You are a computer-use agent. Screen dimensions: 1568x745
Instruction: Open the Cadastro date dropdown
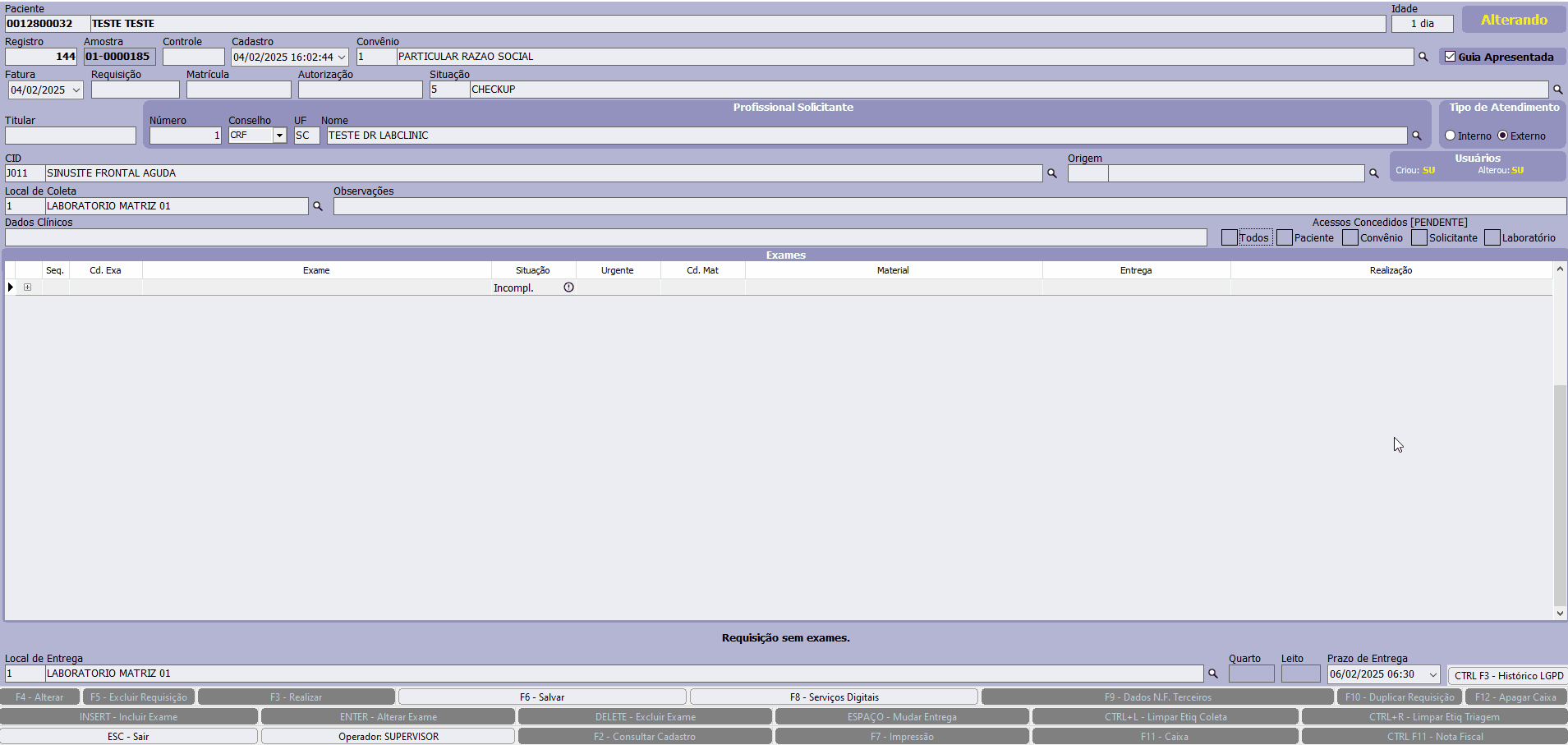point(342,57)
